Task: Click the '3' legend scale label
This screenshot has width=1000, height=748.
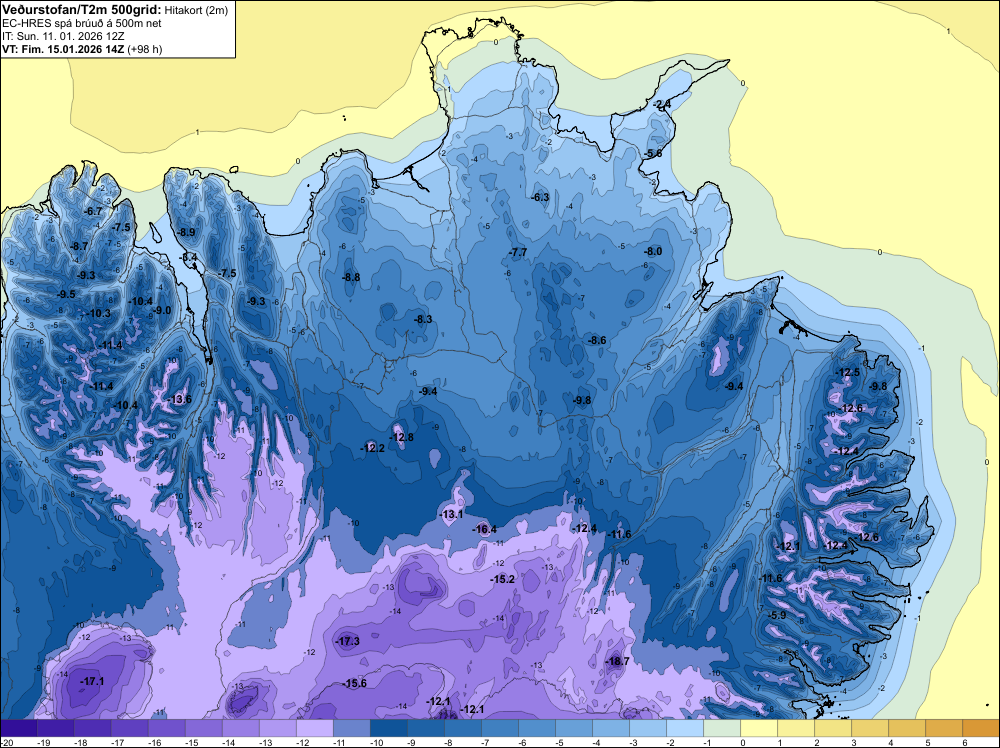Action: pos(853,742)
